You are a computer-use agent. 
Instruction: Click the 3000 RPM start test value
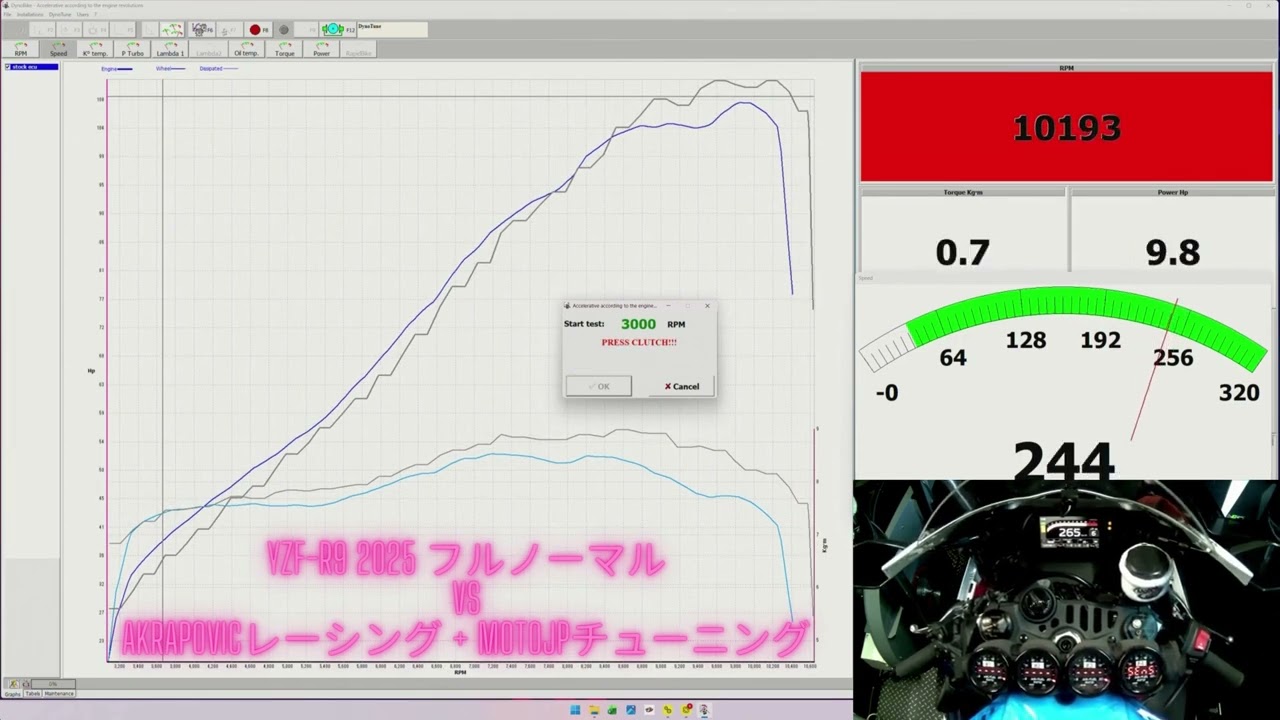pos(638,324)
